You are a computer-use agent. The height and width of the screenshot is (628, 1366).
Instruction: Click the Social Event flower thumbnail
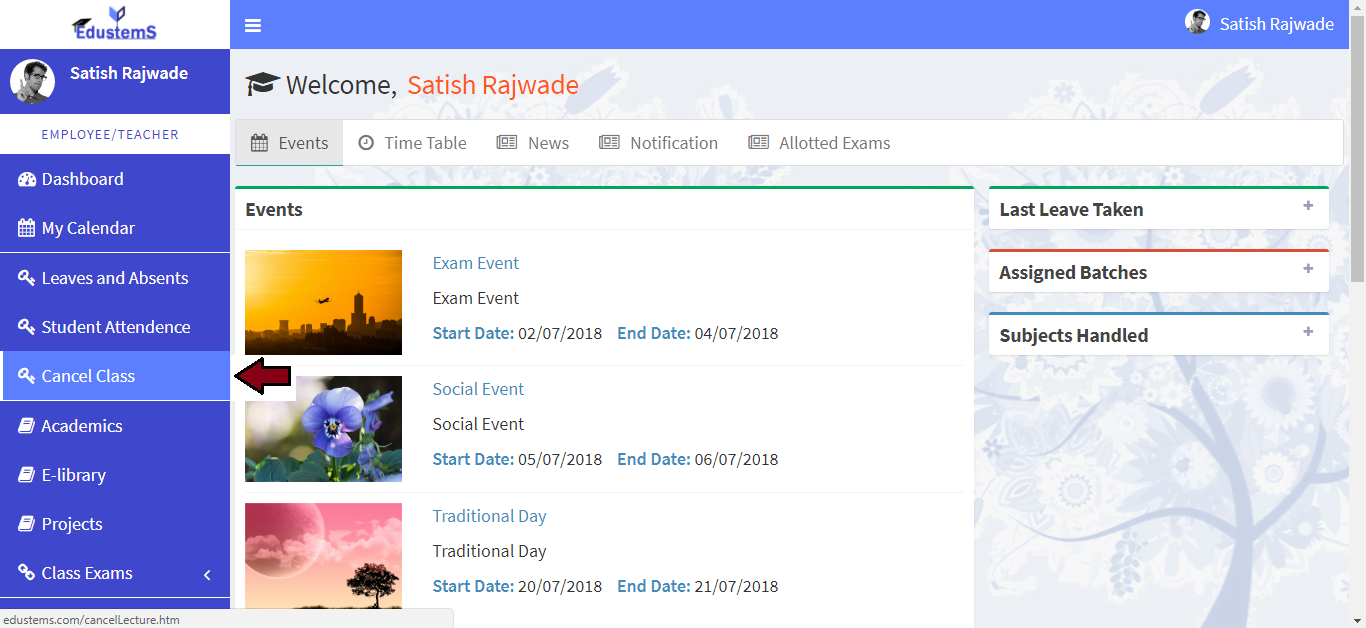click(x=323, y=429)
